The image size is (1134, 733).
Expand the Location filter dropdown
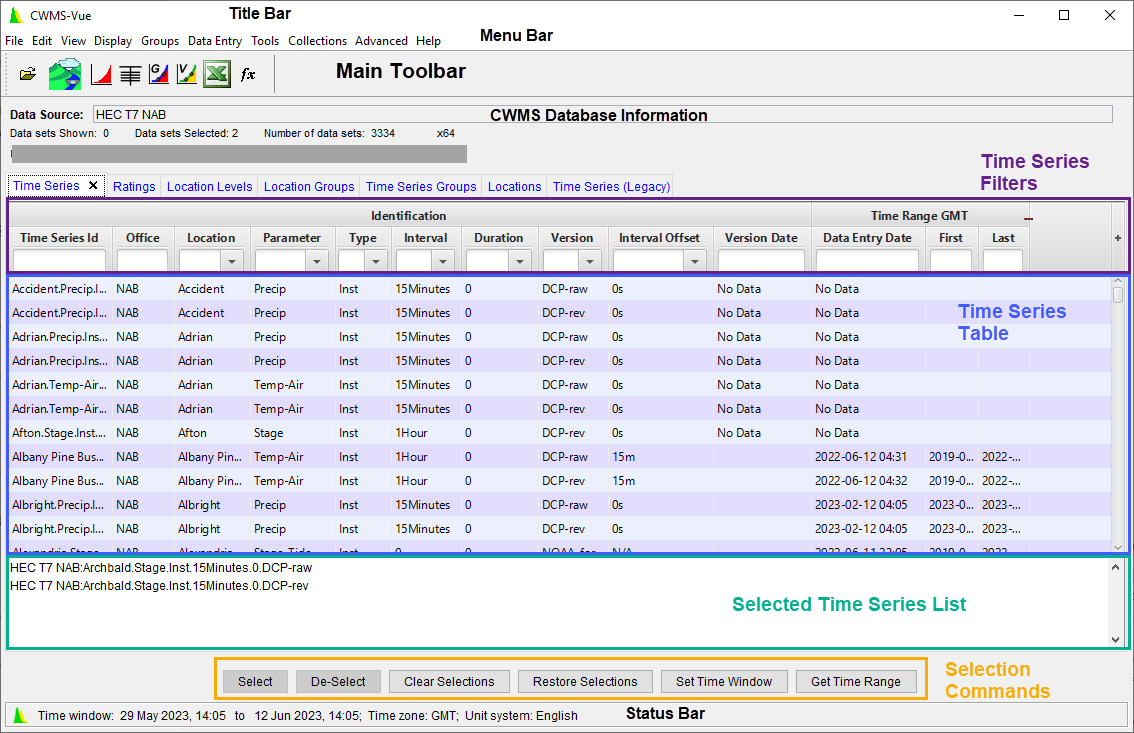click(x=231, y=261)
